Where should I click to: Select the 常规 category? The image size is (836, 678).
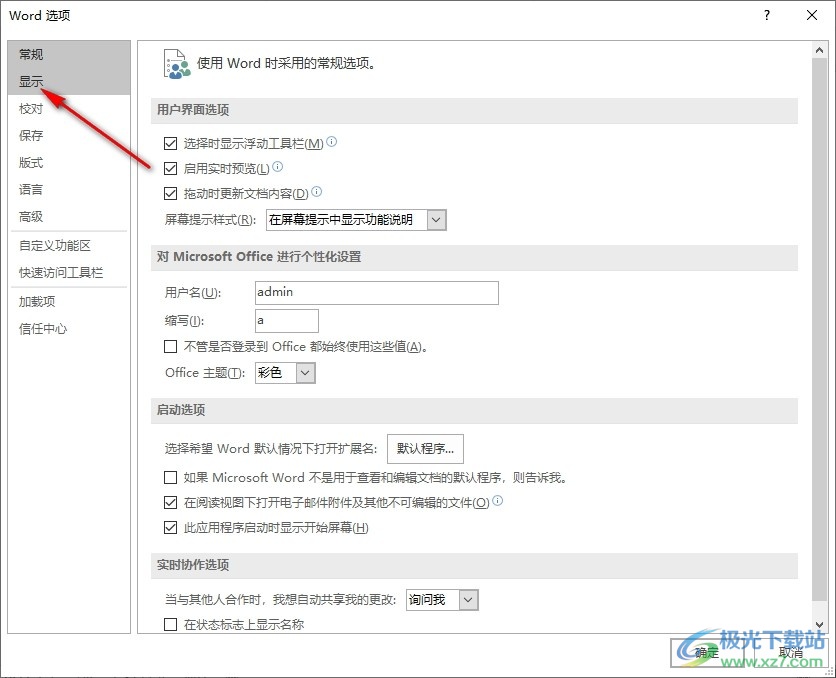click(x=69, y=54)
